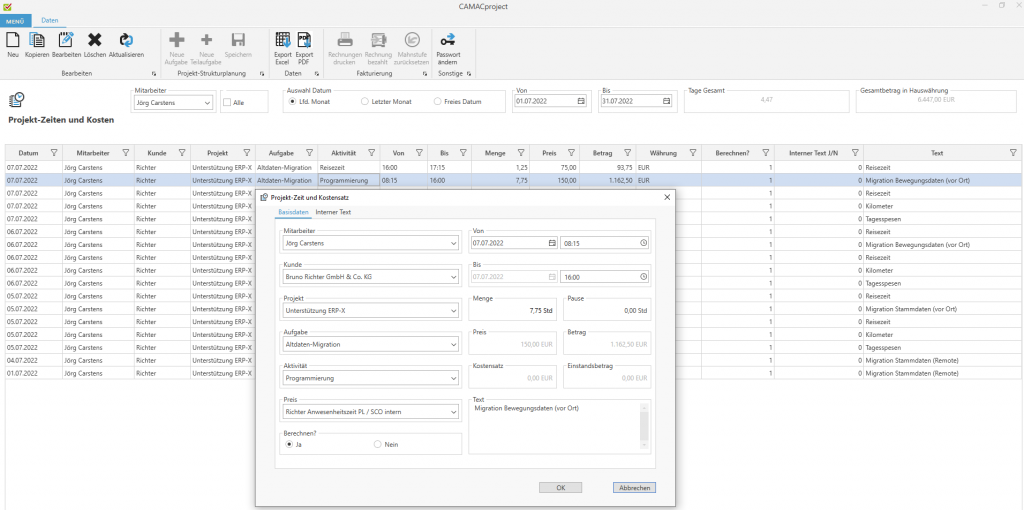Click the Abbrechen button
This screenshot has width=1024, height=510.
pos(634,488)
